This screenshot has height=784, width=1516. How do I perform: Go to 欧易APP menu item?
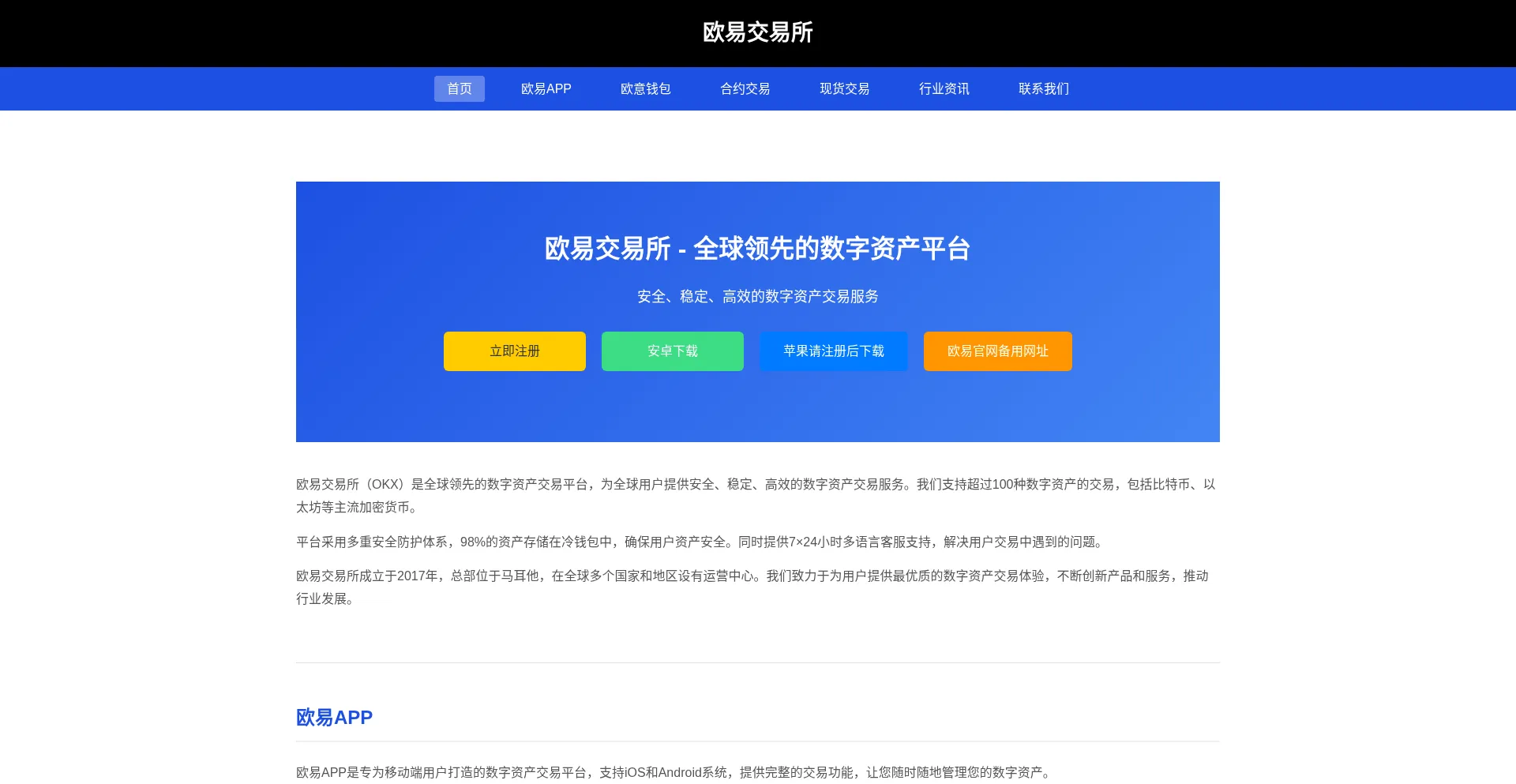click(x=546, y=88)
